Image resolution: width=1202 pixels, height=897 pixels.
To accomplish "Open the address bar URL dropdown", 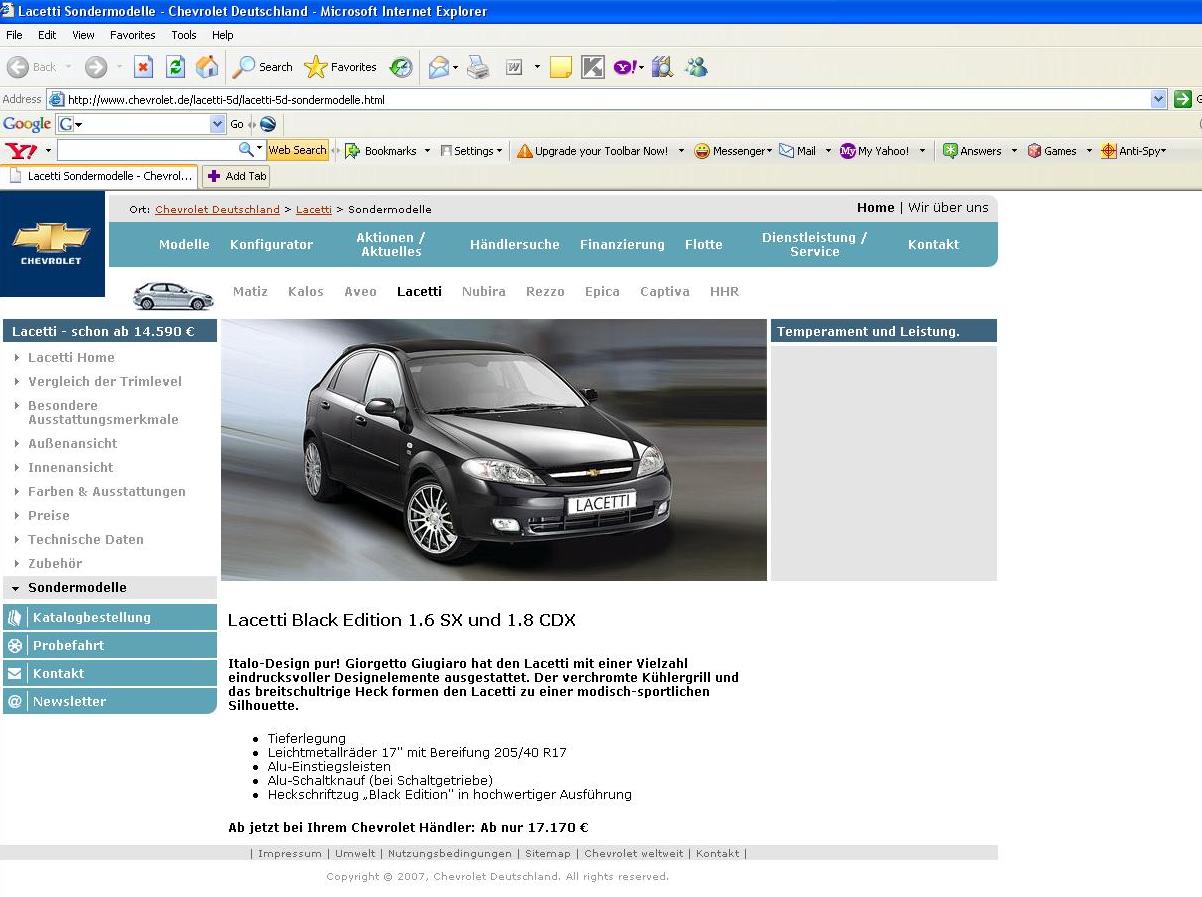I will click(x=1159, y=99).
